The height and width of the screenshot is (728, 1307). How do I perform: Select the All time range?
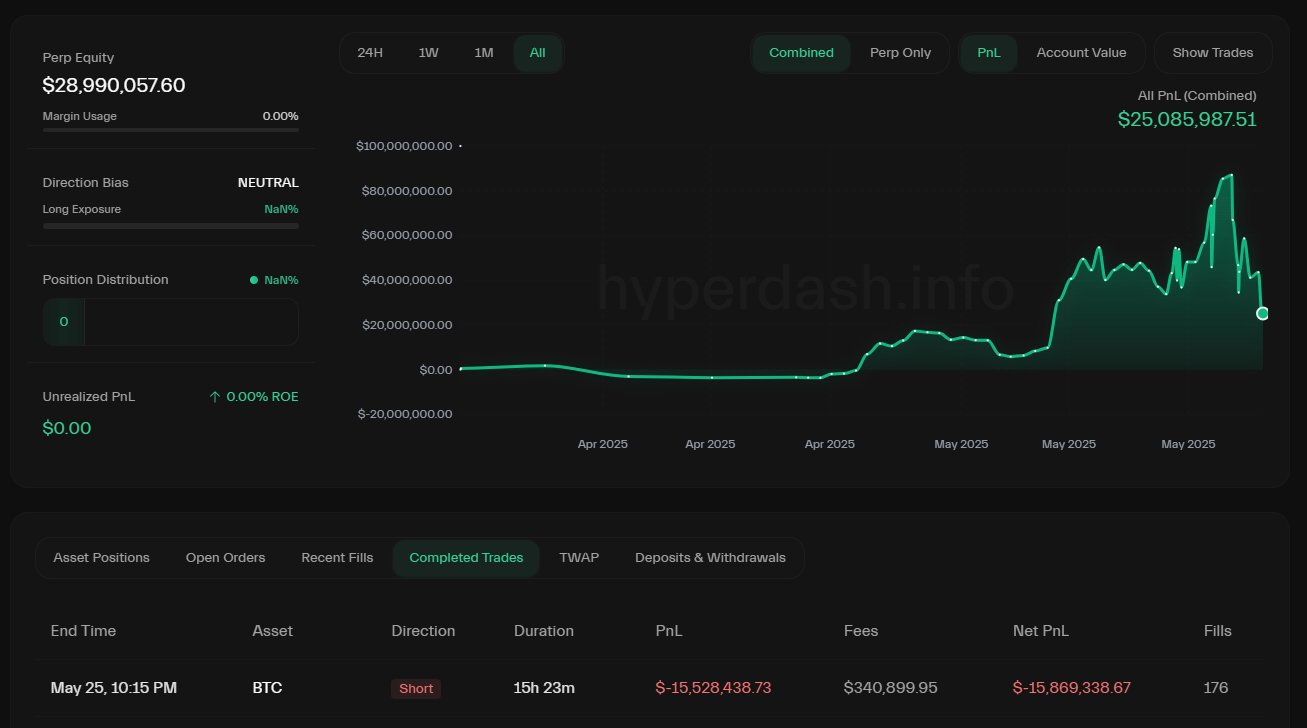538,53
